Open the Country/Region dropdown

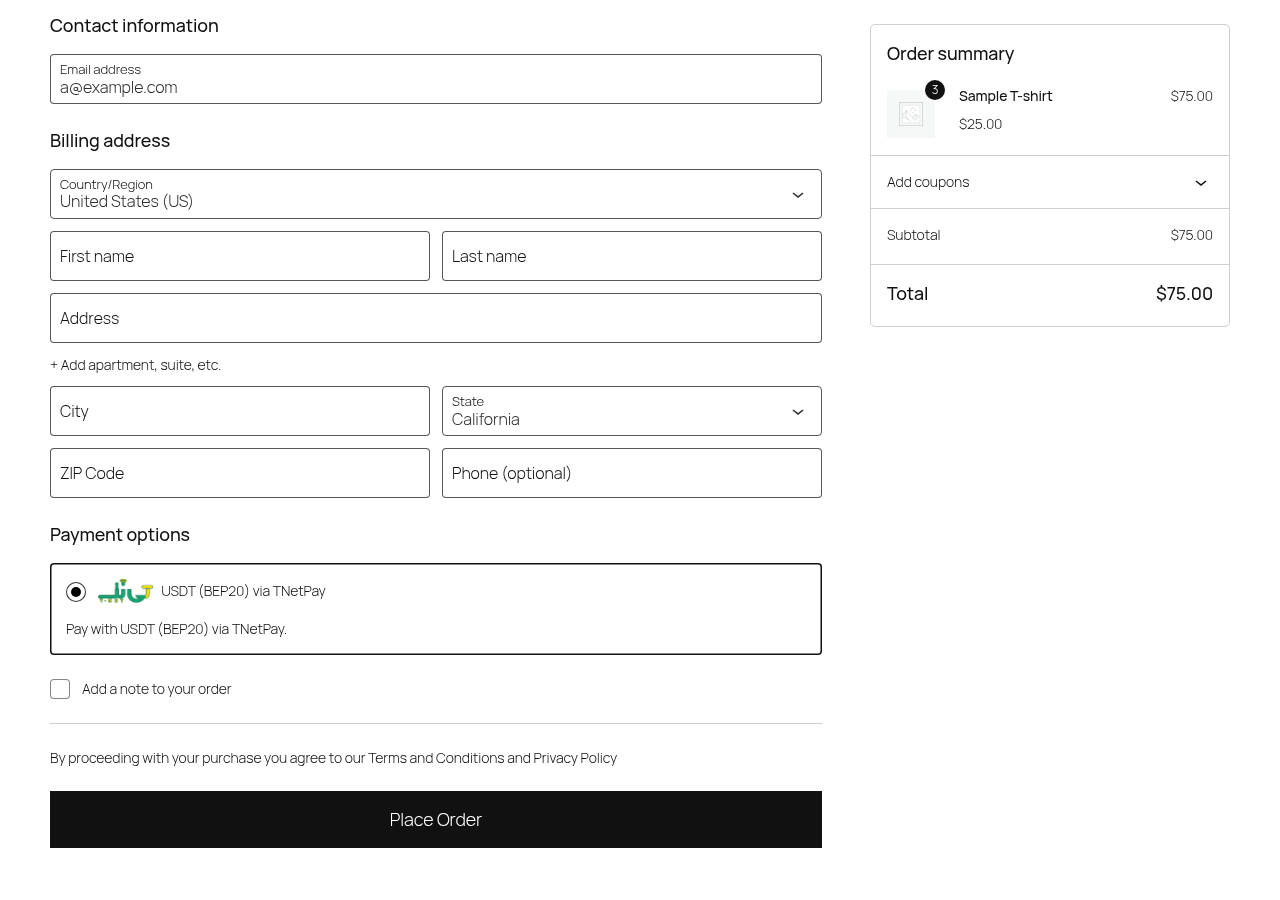pyautogui.click(x=436, y=194)
